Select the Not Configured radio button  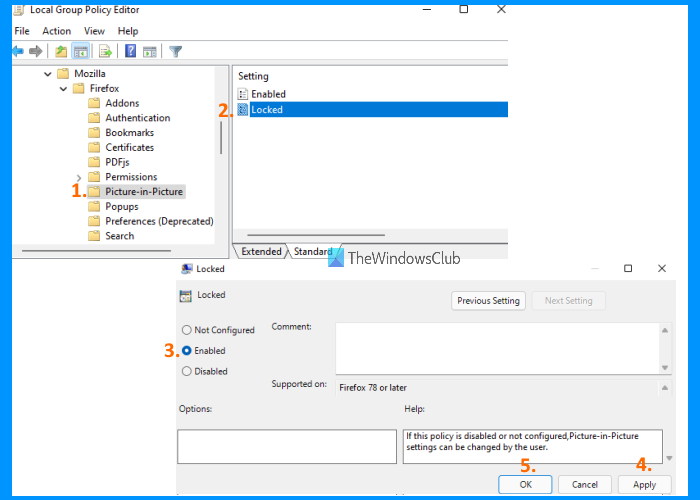pyautogui.click(x=187, y=330)
